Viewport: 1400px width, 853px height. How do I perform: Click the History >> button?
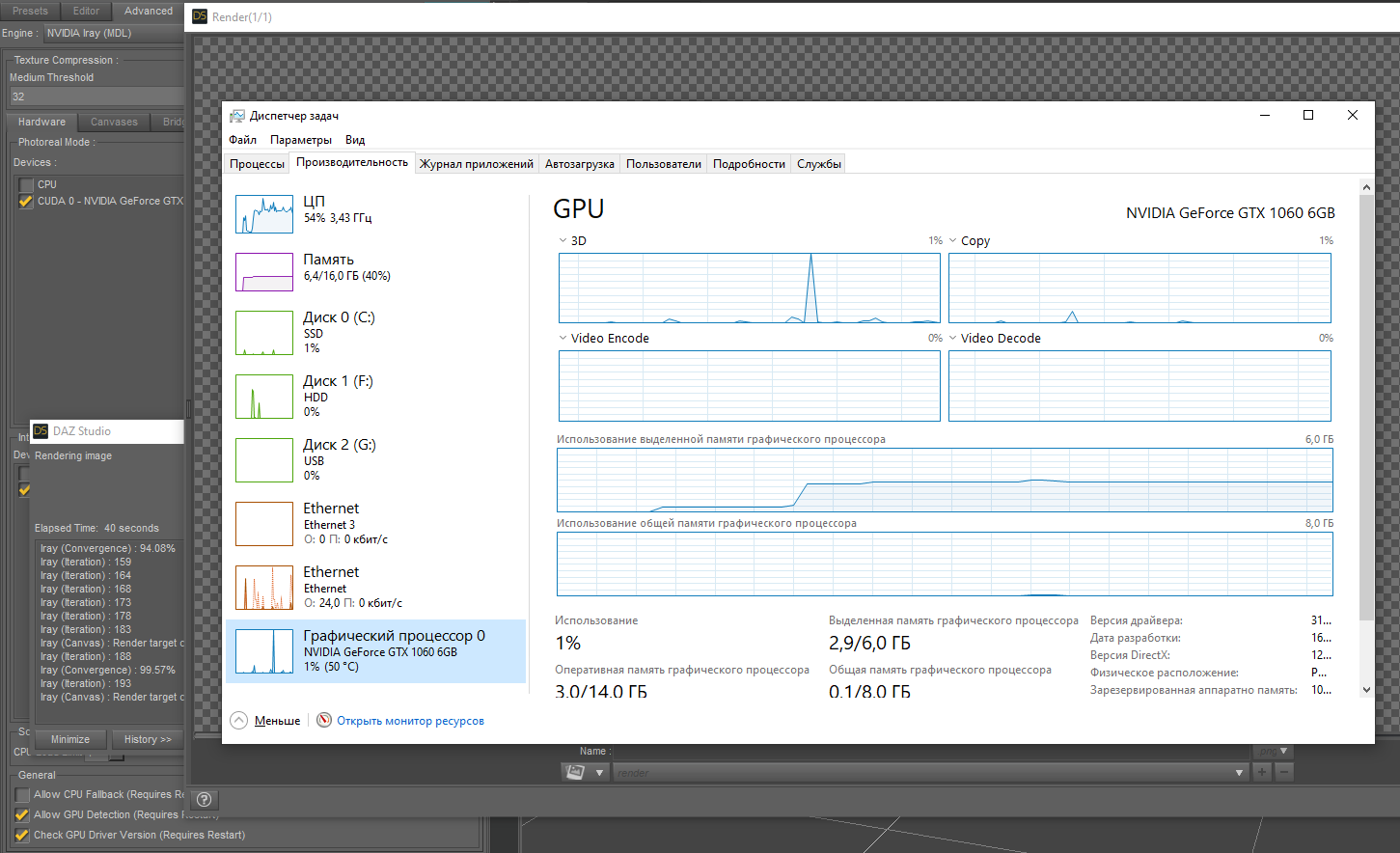point(148,739)
